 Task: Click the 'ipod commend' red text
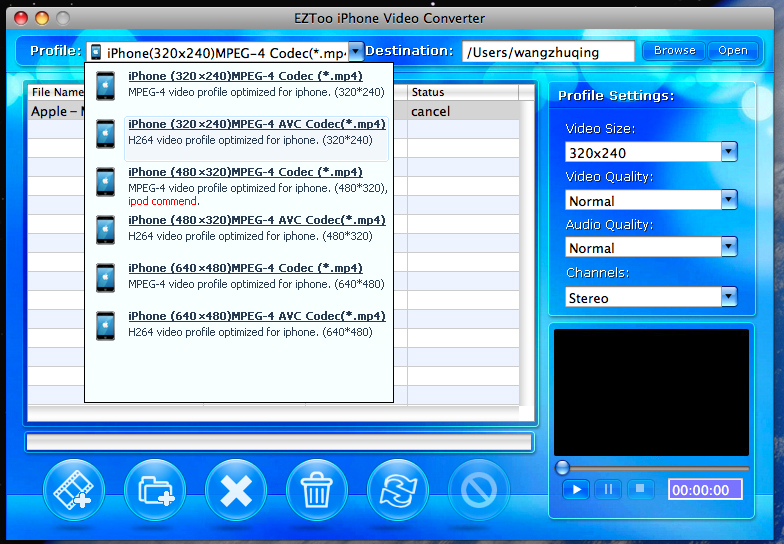click(x=162, y=201)
